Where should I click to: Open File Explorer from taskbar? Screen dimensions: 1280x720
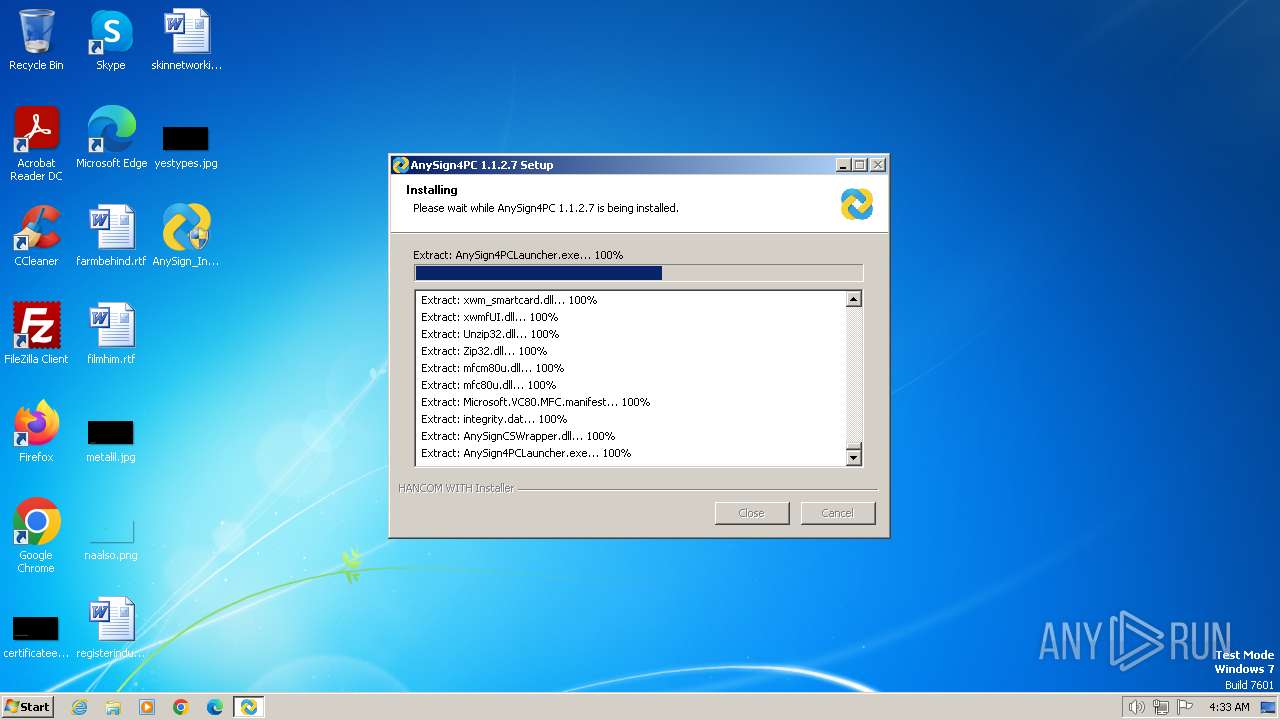(x=113, y=707)
